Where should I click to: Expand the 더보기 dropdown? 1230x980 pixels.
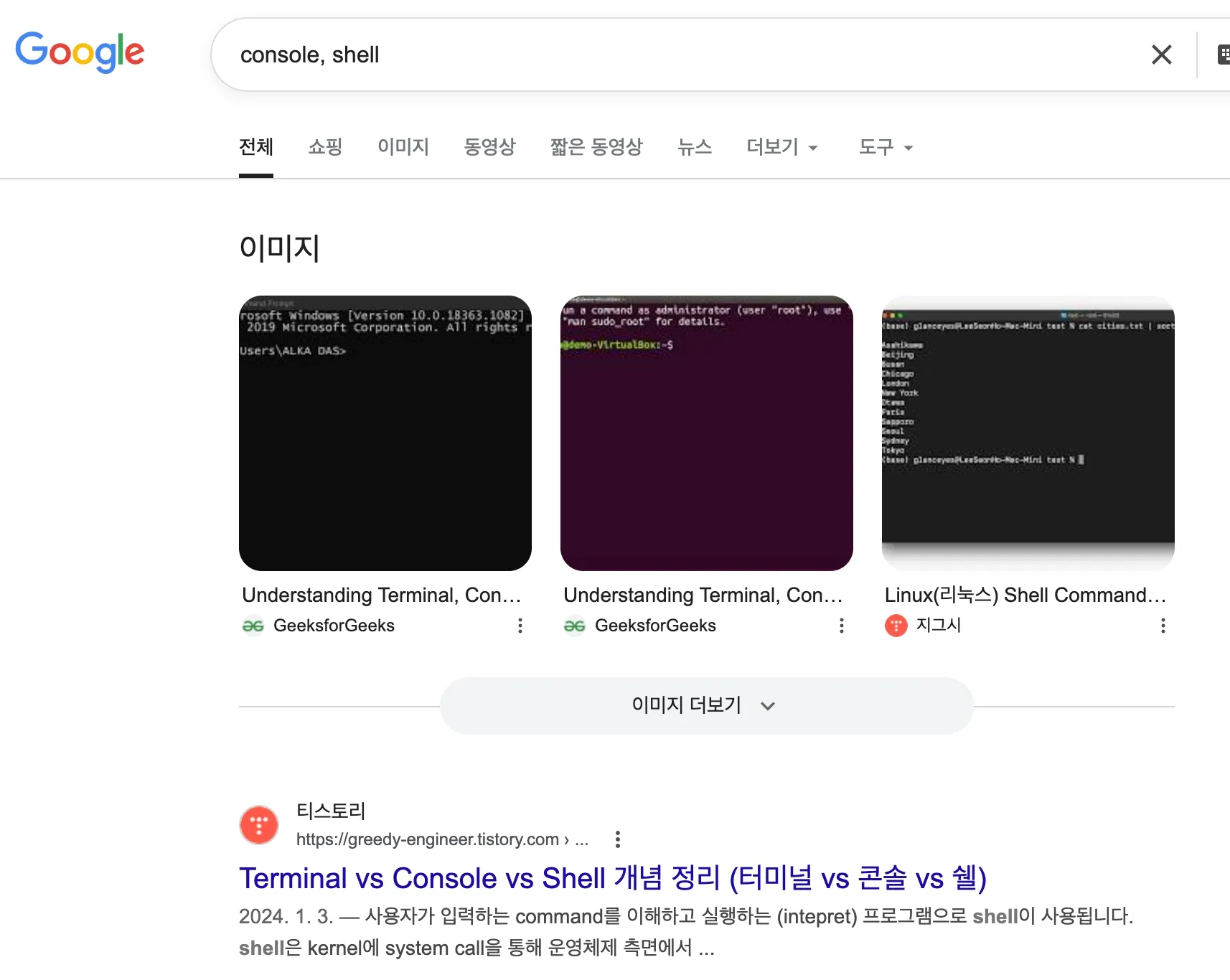tap(782, 147)
